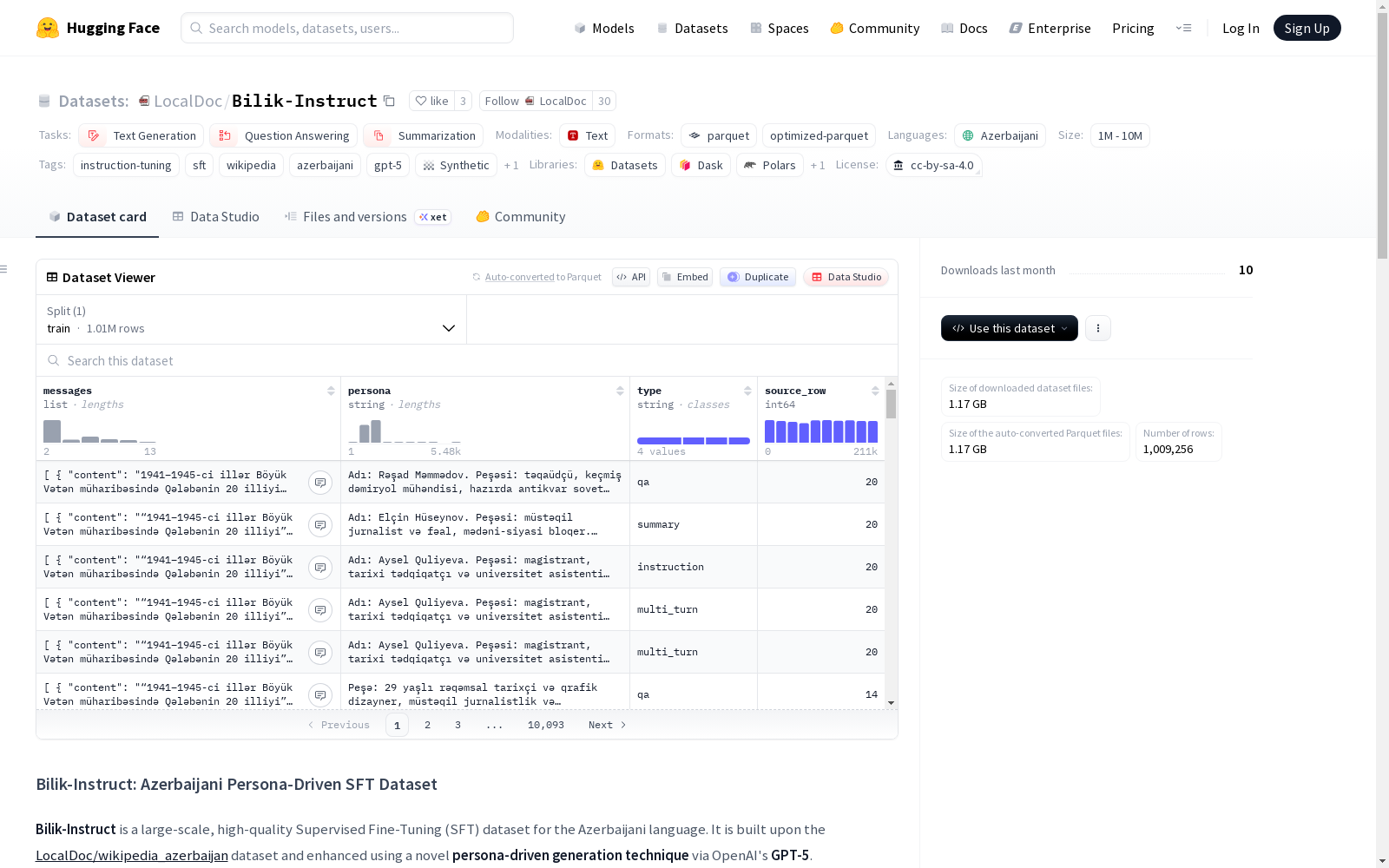Open Community in the top navigation

click(x=875, y=28)
